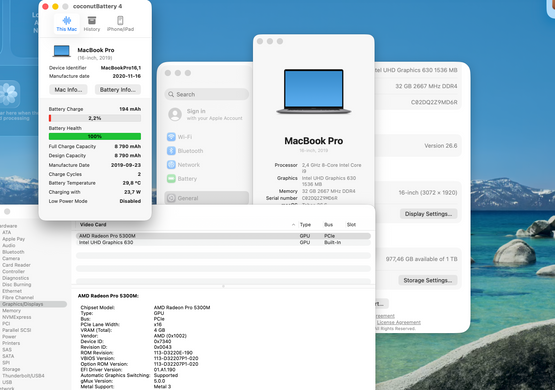Click the Low Power Mode Disabled row
This screenshot has width=555, height=390.
[x=95, y=201]
